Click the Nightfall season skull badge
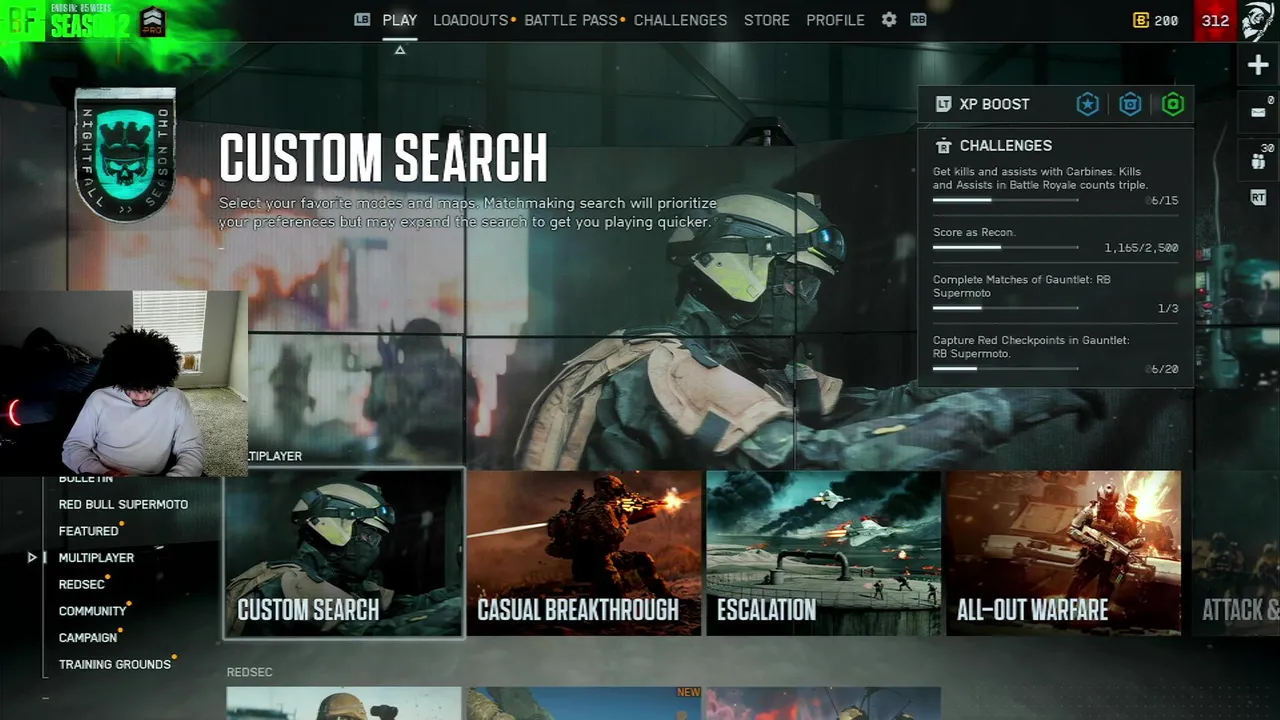1280x720 pixels. point(125,154)
